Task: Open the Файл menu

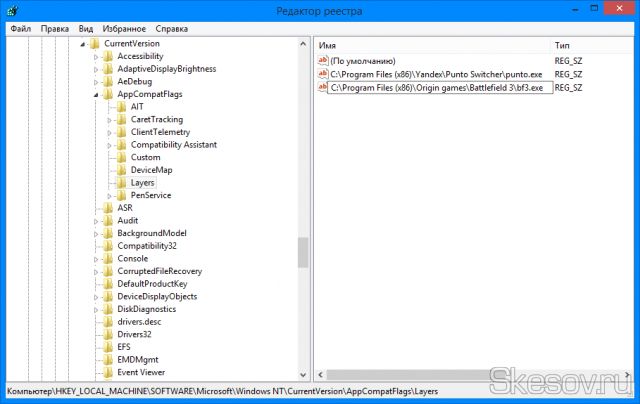Action: tap(21, 29)
